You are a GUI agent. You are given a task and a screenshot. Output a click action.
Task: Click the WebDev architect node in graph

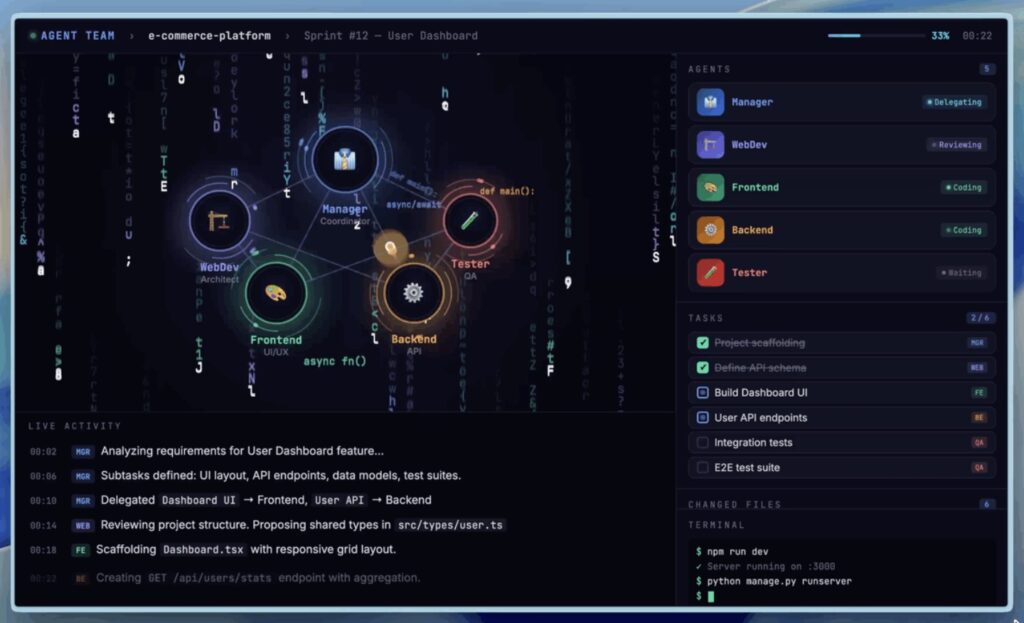point(220,220)
